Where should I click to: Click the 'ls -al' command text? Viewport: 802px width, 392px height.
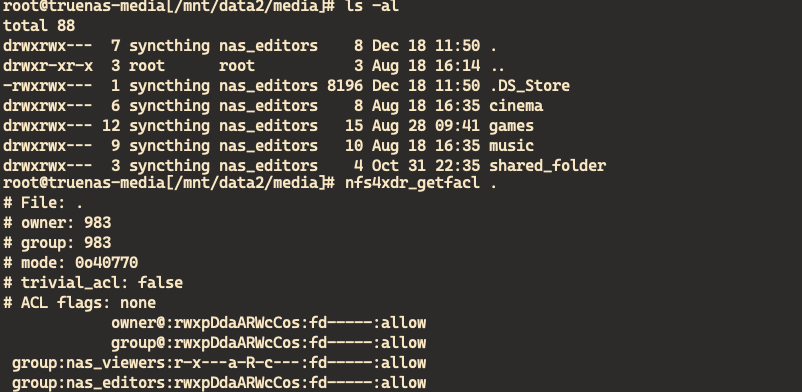pos(372,6)
